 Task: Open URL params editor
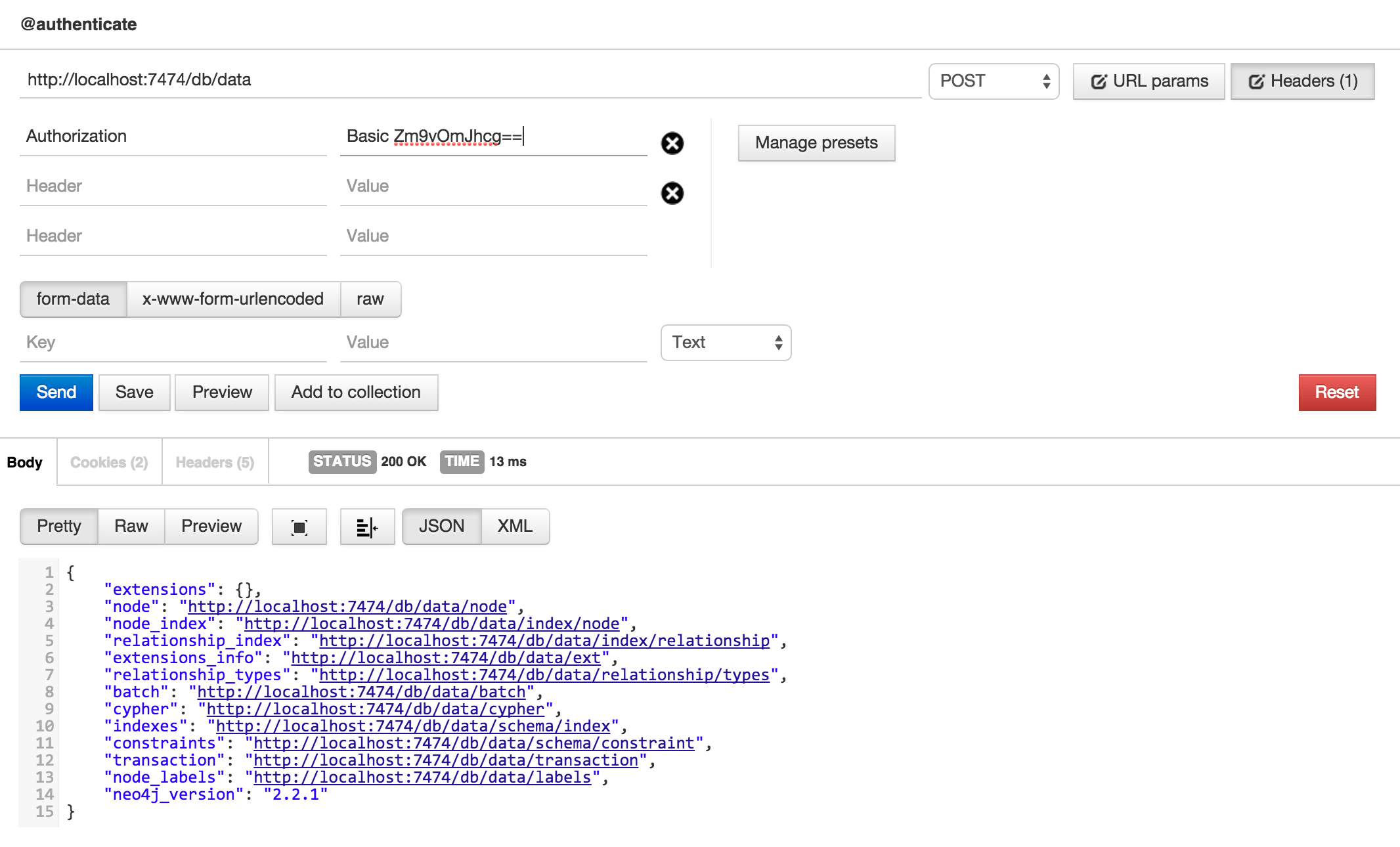click(x=1148, y=81)
